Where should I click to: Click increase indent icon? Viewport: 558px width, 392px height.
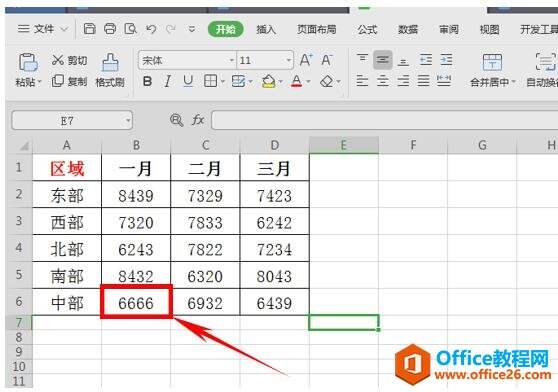coord(446,60)
